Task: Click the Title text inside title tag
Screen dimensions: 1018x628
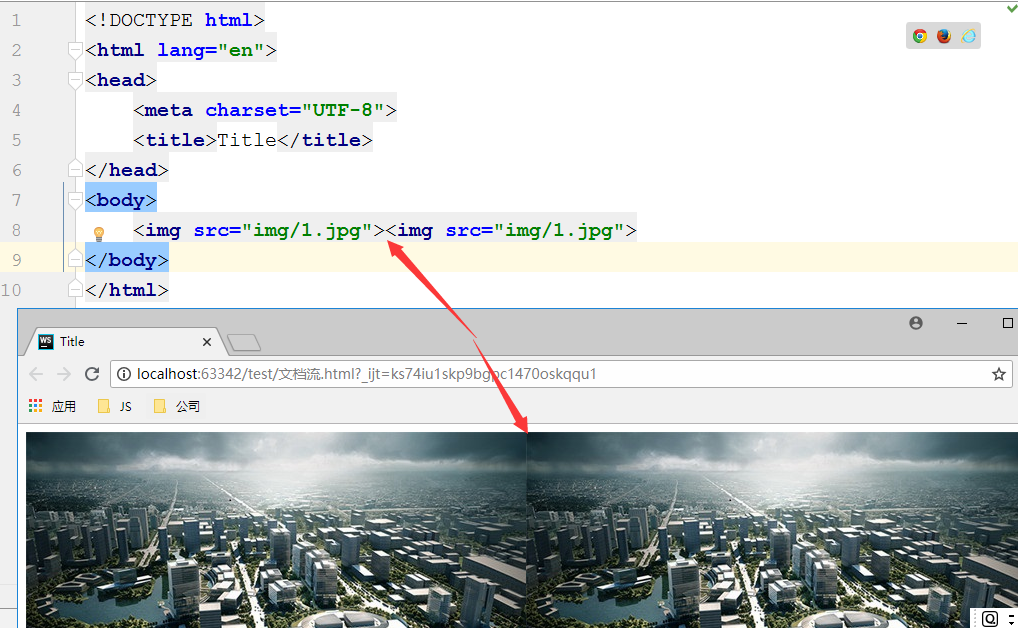Action: coord(247,140)
